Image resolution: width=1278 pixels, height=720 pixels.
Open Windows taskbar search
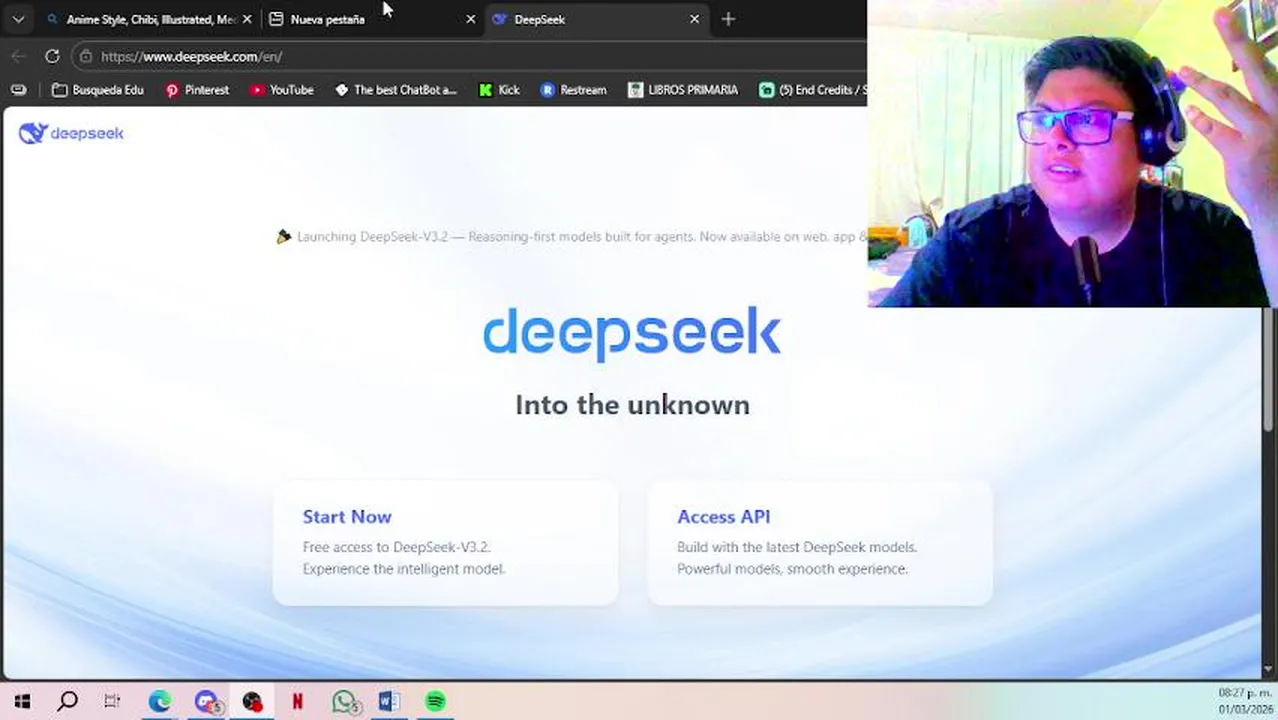[67, 702]
